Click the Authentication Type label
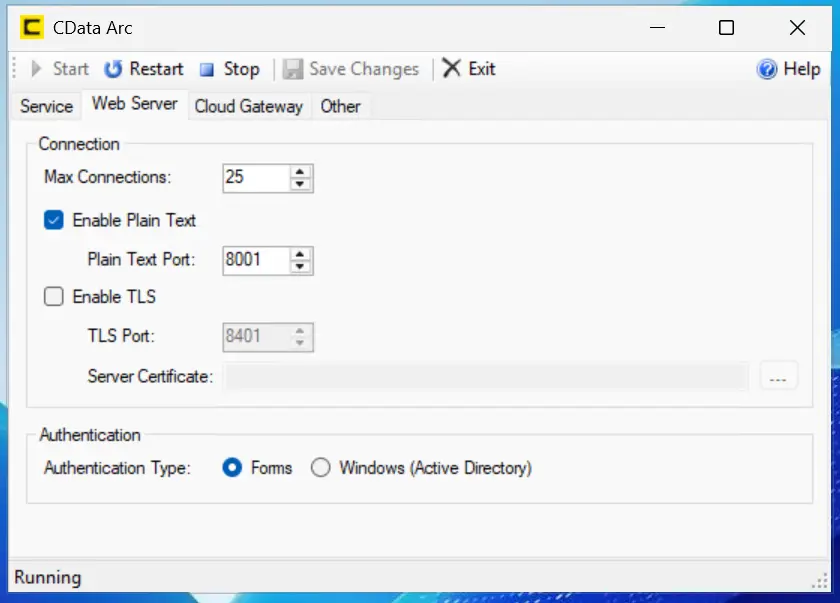Screen dimensions: 840x603 click(x=117, y=468)
